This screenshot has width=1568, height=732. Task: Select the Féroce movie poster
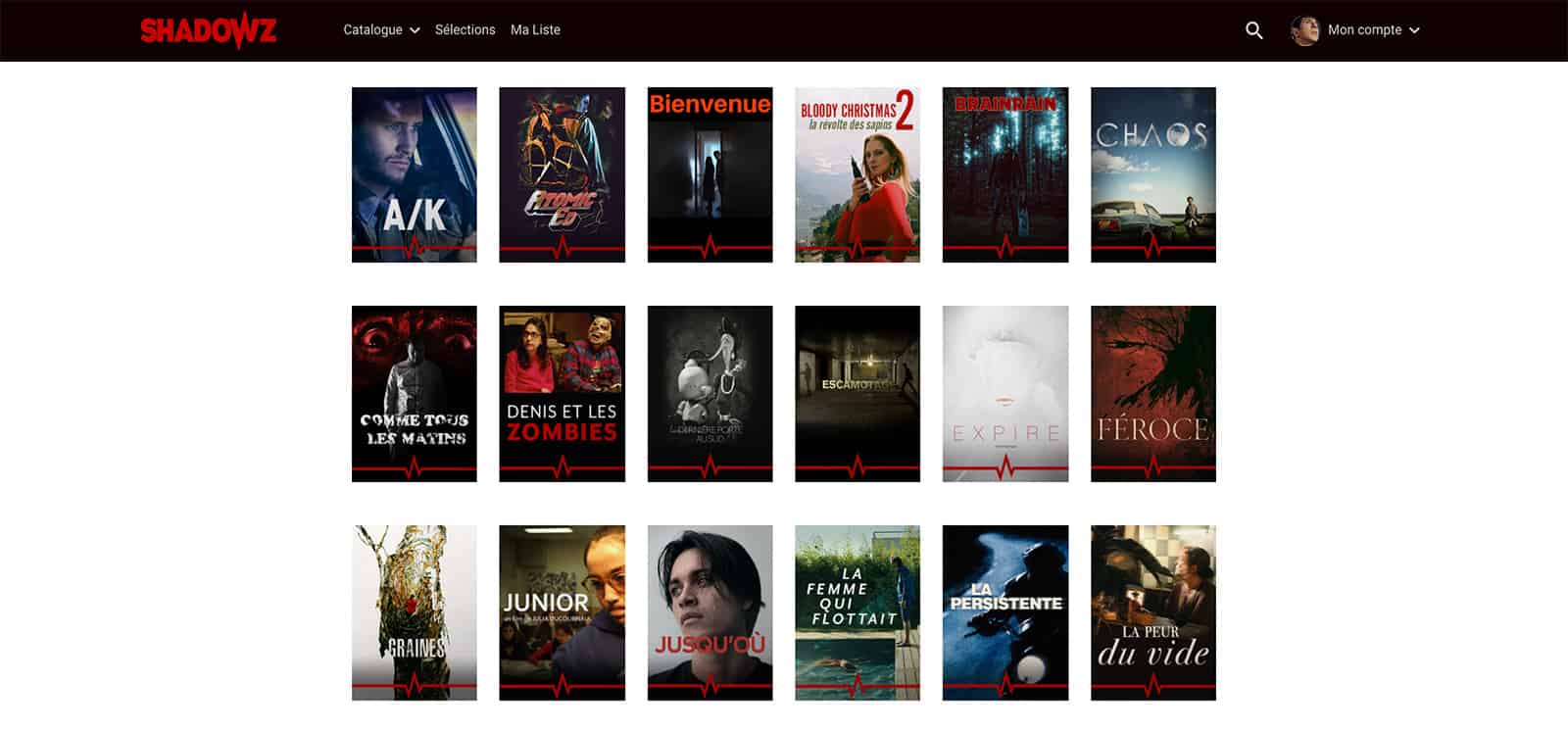point(1152,393)
